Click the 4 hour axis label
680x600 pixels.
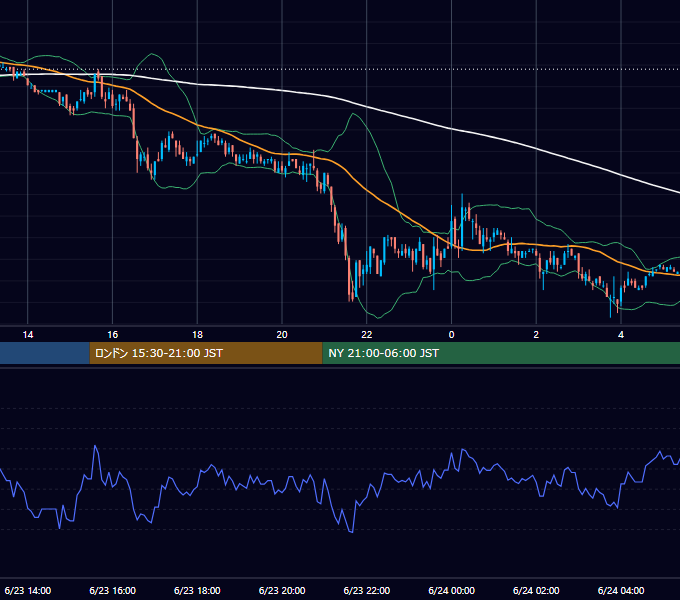pos(621,335)
